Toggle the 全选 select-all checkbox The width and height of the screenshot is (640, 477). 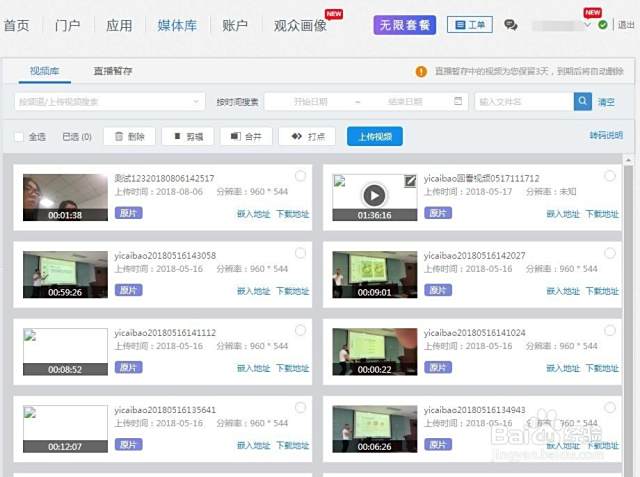point(19,137)
